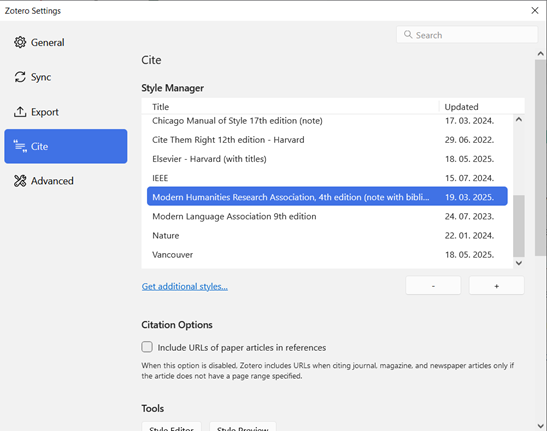Click the magnifier icon in search box
Screen dimensions: 547x431
click(408, 34)
